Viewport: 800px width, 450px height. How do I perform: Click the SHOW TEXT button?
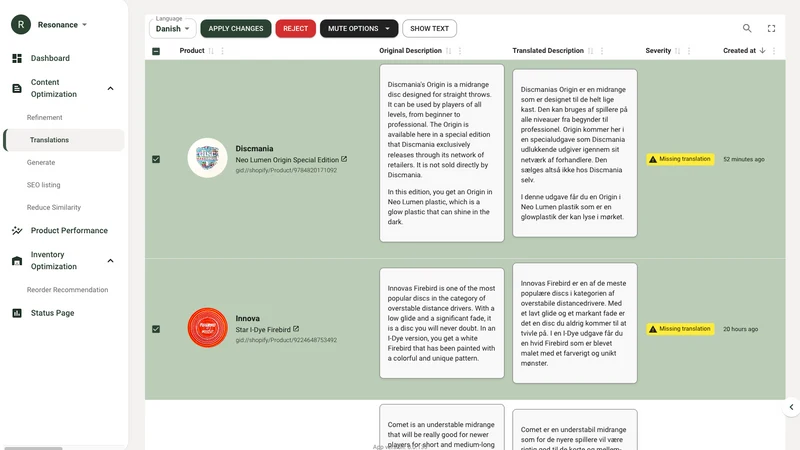429,29
